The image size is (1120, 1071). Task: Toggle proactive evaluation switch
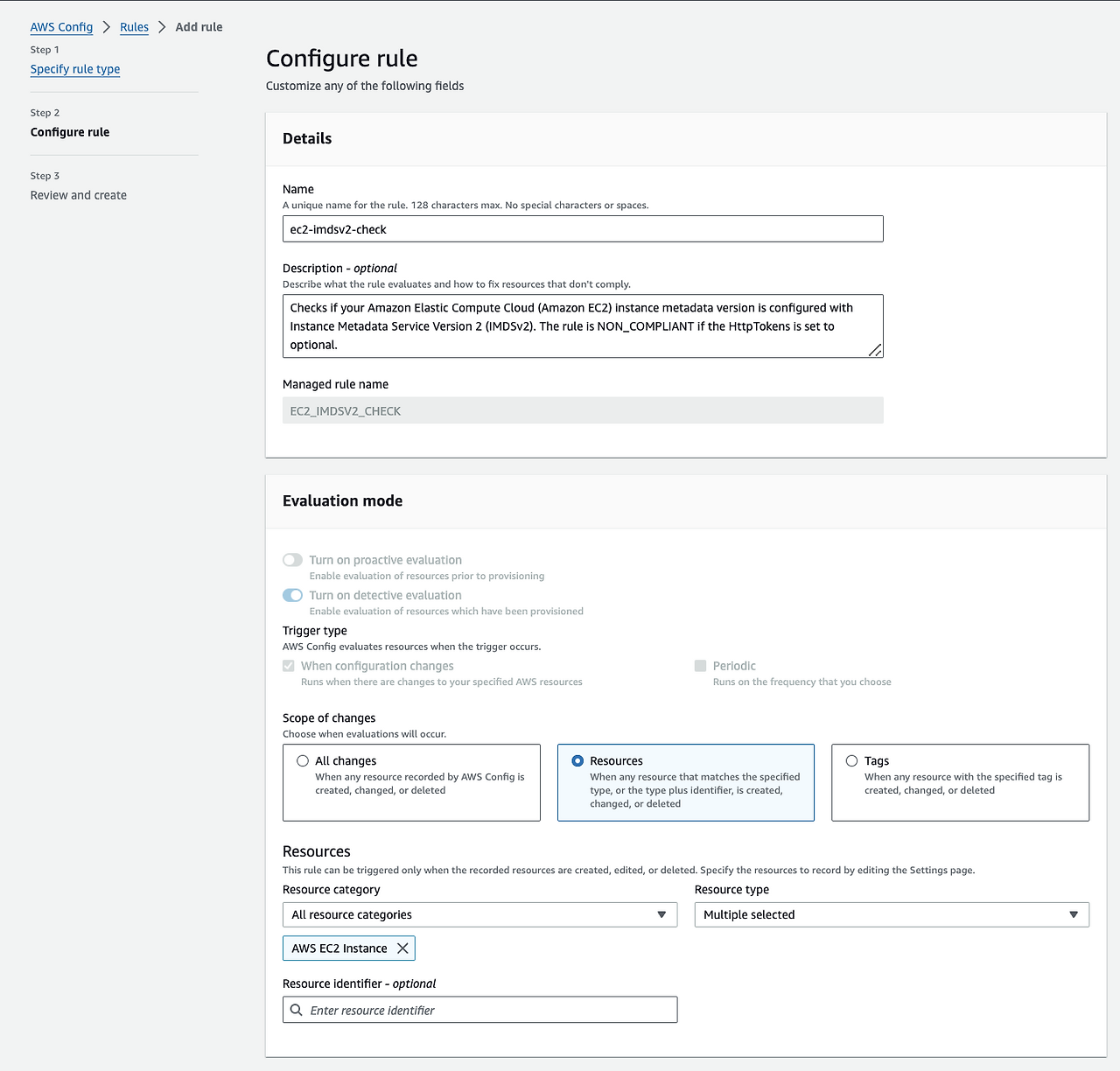[x=292, y=560]
